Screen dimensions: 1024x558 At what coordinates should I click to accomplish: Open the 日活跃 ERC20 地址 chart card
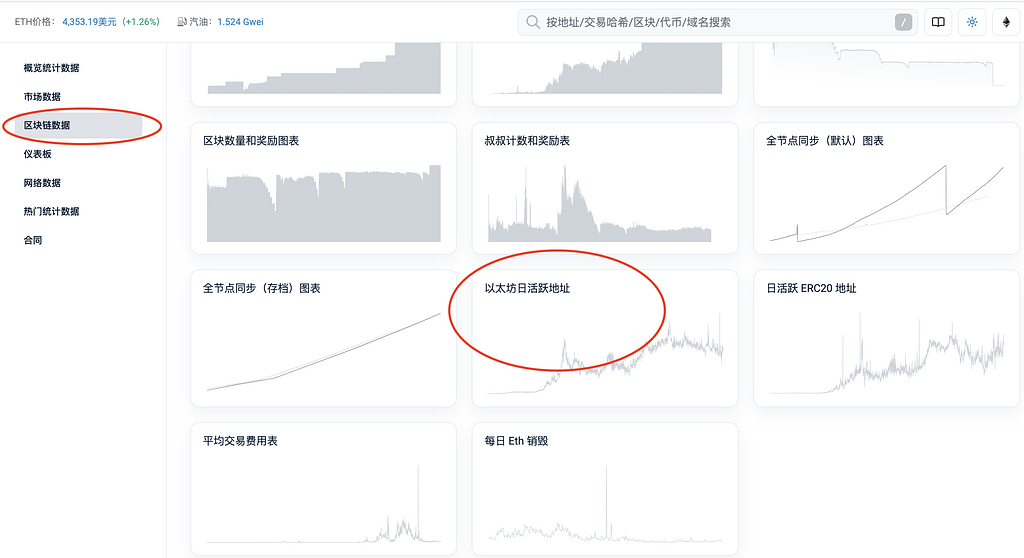point(886,338)
